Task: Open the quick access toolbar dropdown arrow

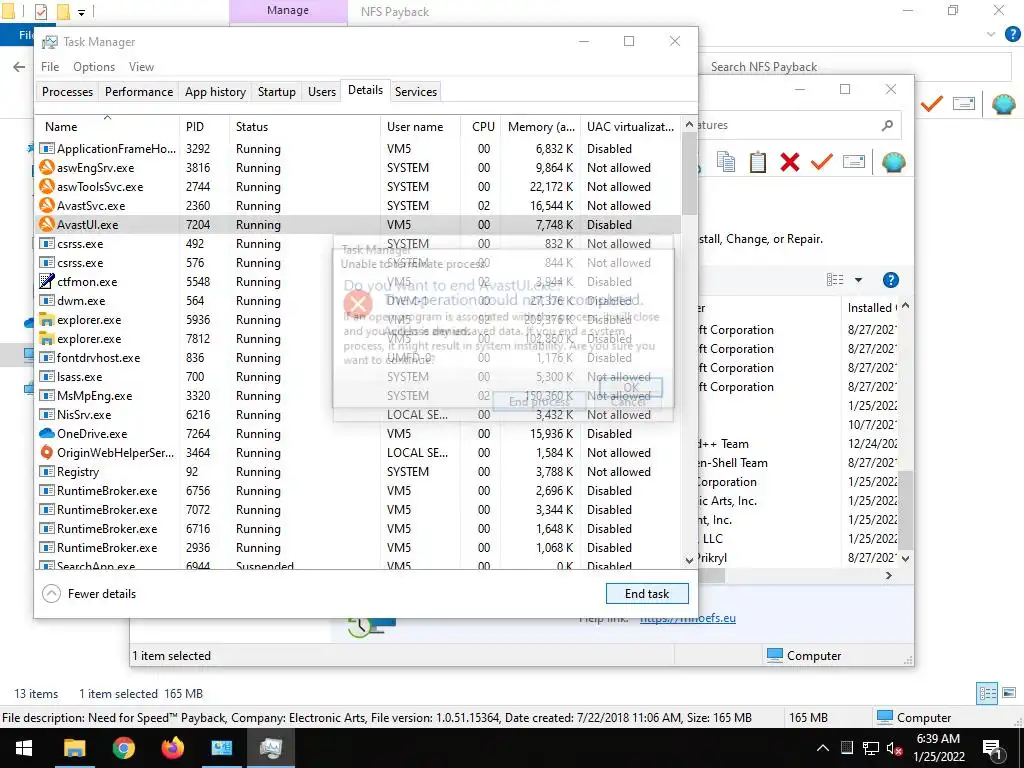Action: 81,12
